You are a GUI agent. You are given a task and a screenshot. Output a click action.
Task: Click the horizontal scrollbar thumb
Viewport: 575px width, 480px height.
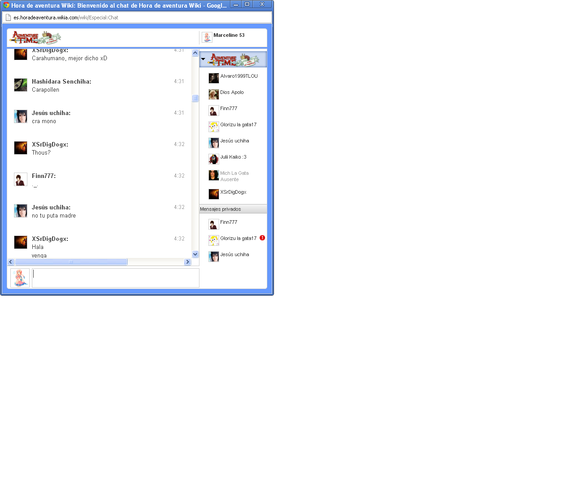(x=72, y=262)
